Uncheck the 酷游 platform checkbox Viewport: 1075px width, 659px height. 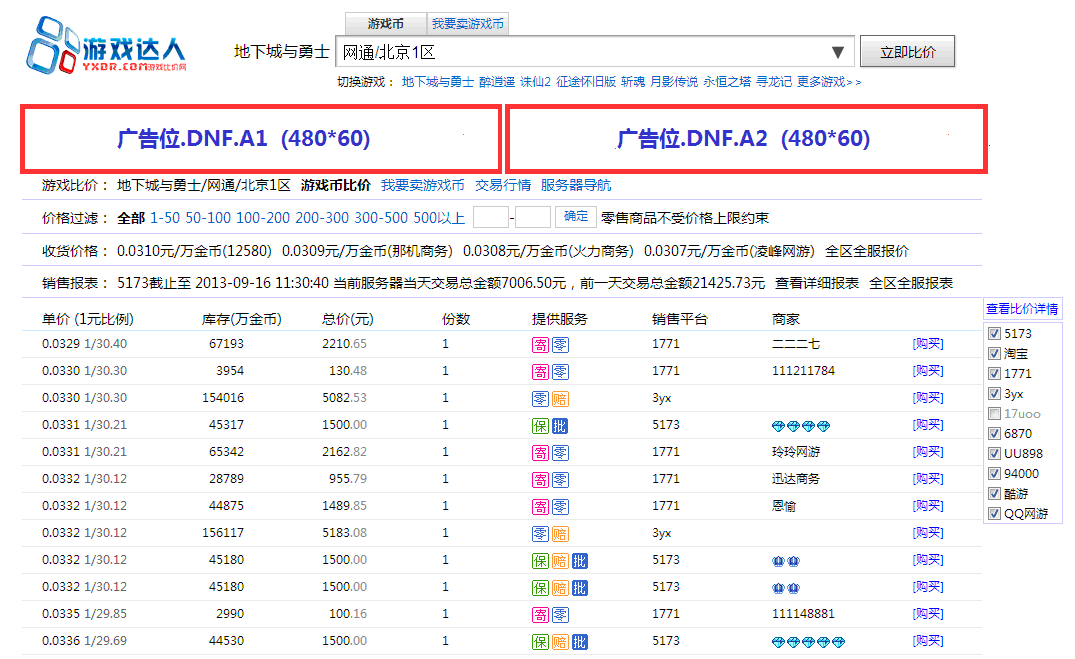click(x=994, y=494)
